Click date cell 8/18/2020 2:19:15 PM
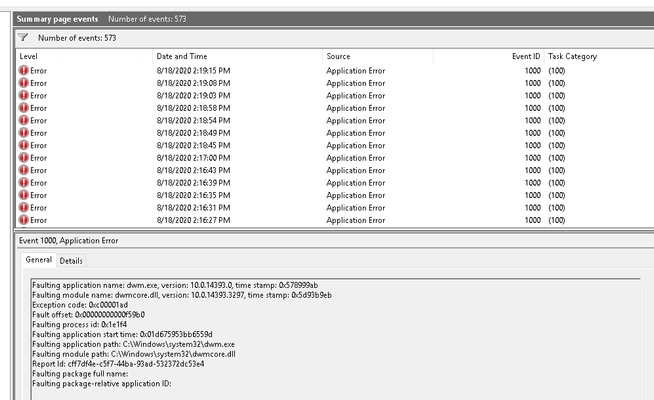Viewport: 654px width, 400px height. [x=194, y=71]
